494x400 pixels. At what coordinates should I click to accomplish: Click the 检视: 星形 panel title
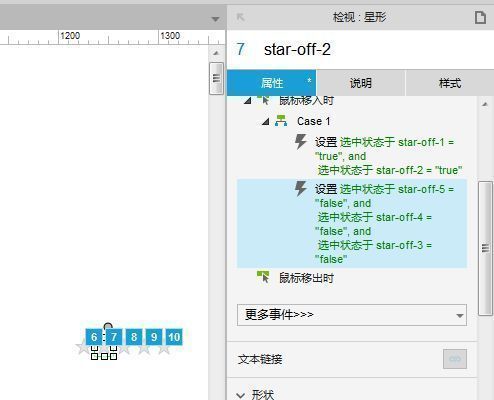coord(359,17)
